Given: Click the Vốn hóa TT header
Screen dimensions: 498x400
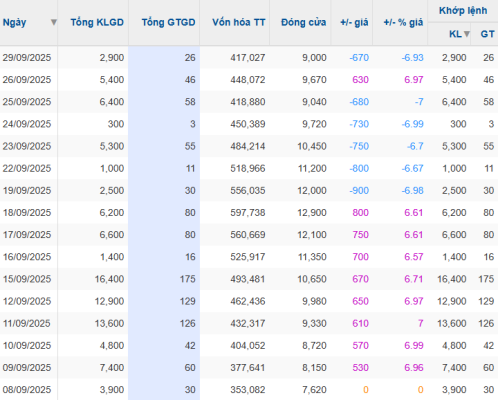Looking at the screenshot, I should coord(239,22).
